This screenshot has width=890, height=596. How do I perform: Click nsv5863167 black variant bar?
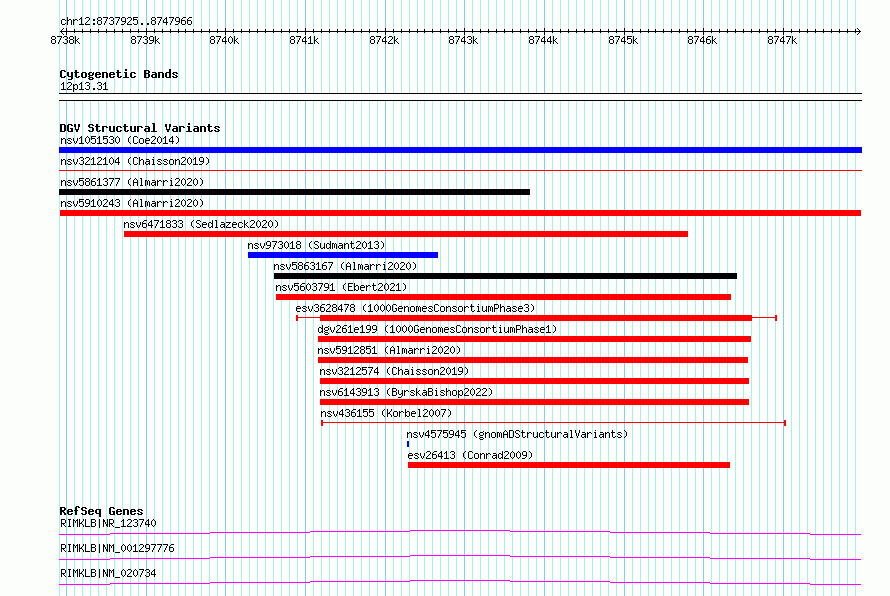505,276
